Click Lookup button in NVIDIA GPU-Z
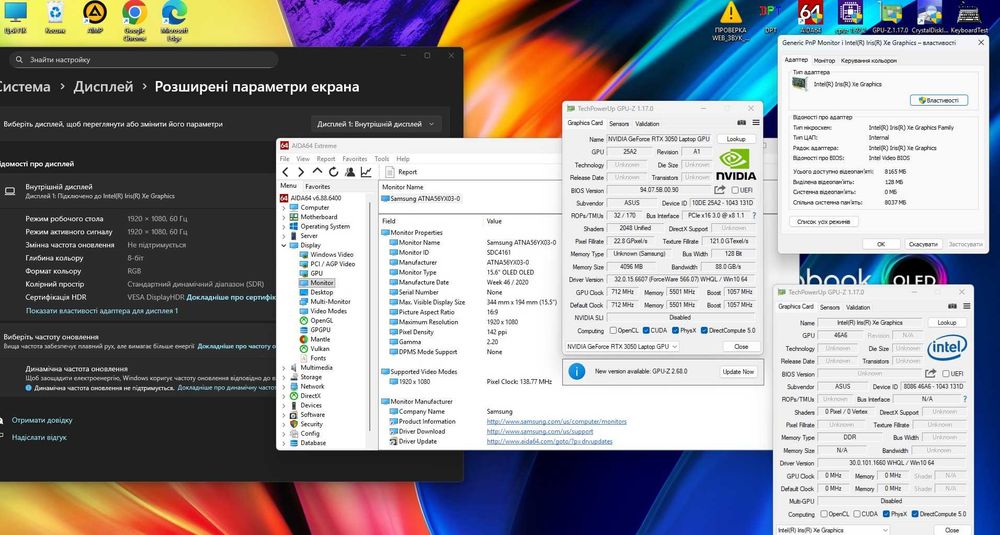 point(736,139)
